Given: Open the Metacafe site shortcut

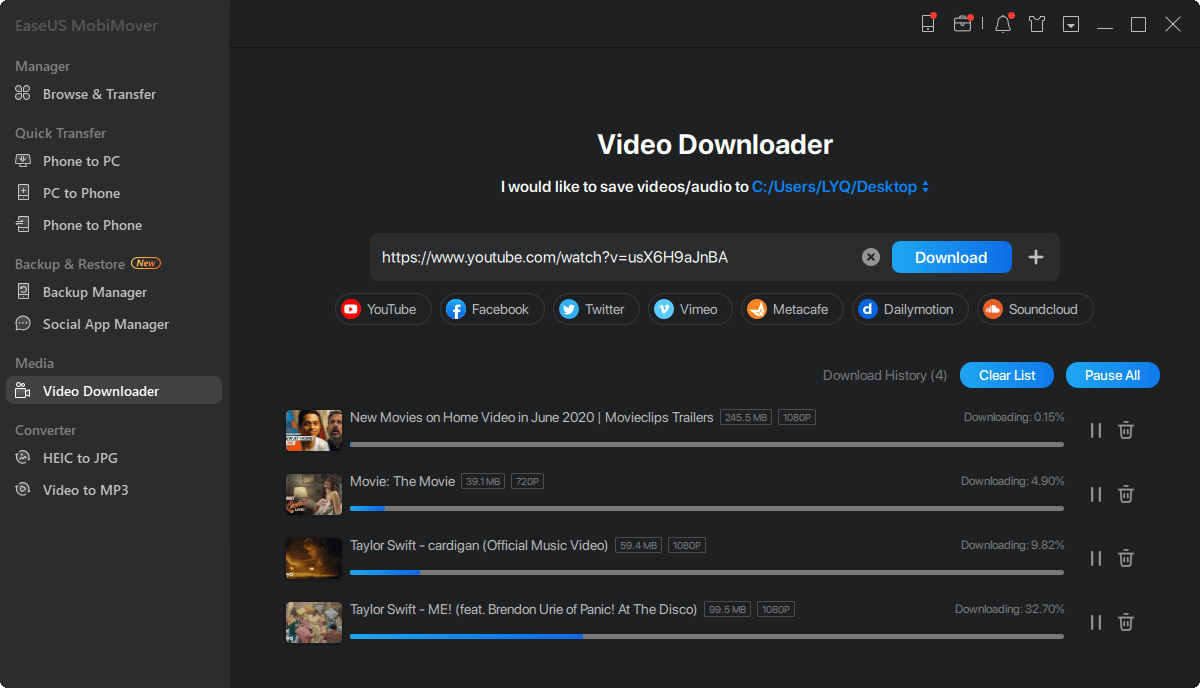Looking at the screenshot, I should click(x=792, y=309).
